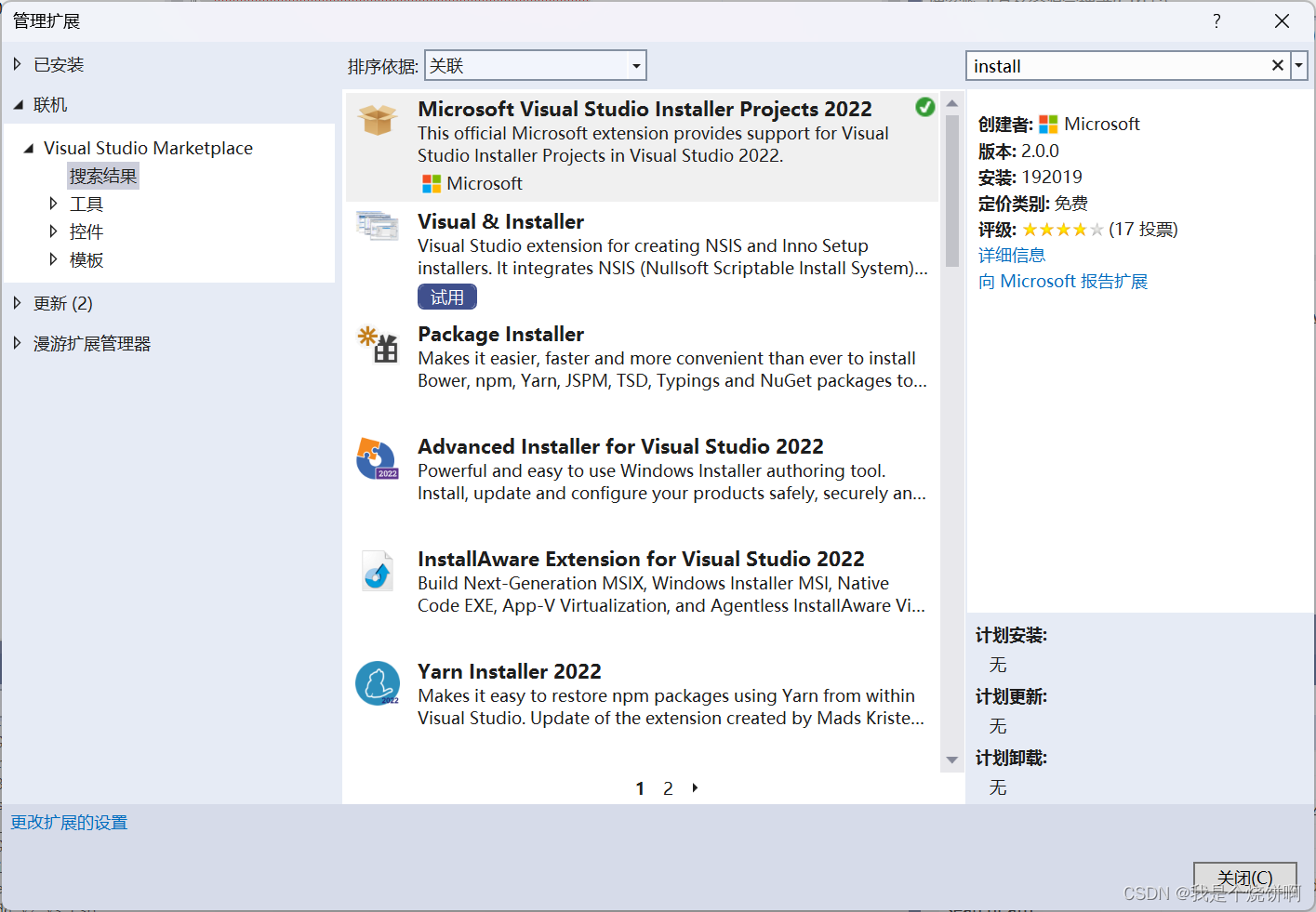
Task: Open 更改扩展的设置 link
Action: [x=69, y=822]
